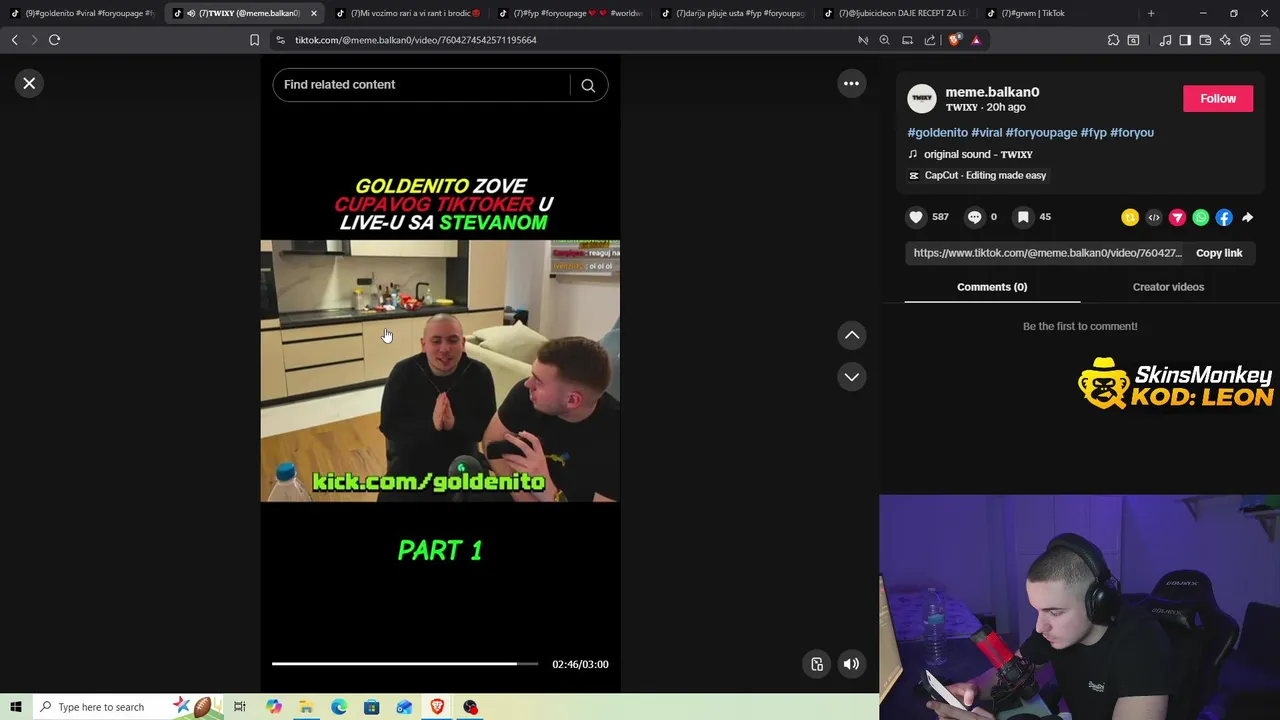Open the three-dots more options menu
The width and height of the screenshot is (1280, 720).
tap(851, 84)
